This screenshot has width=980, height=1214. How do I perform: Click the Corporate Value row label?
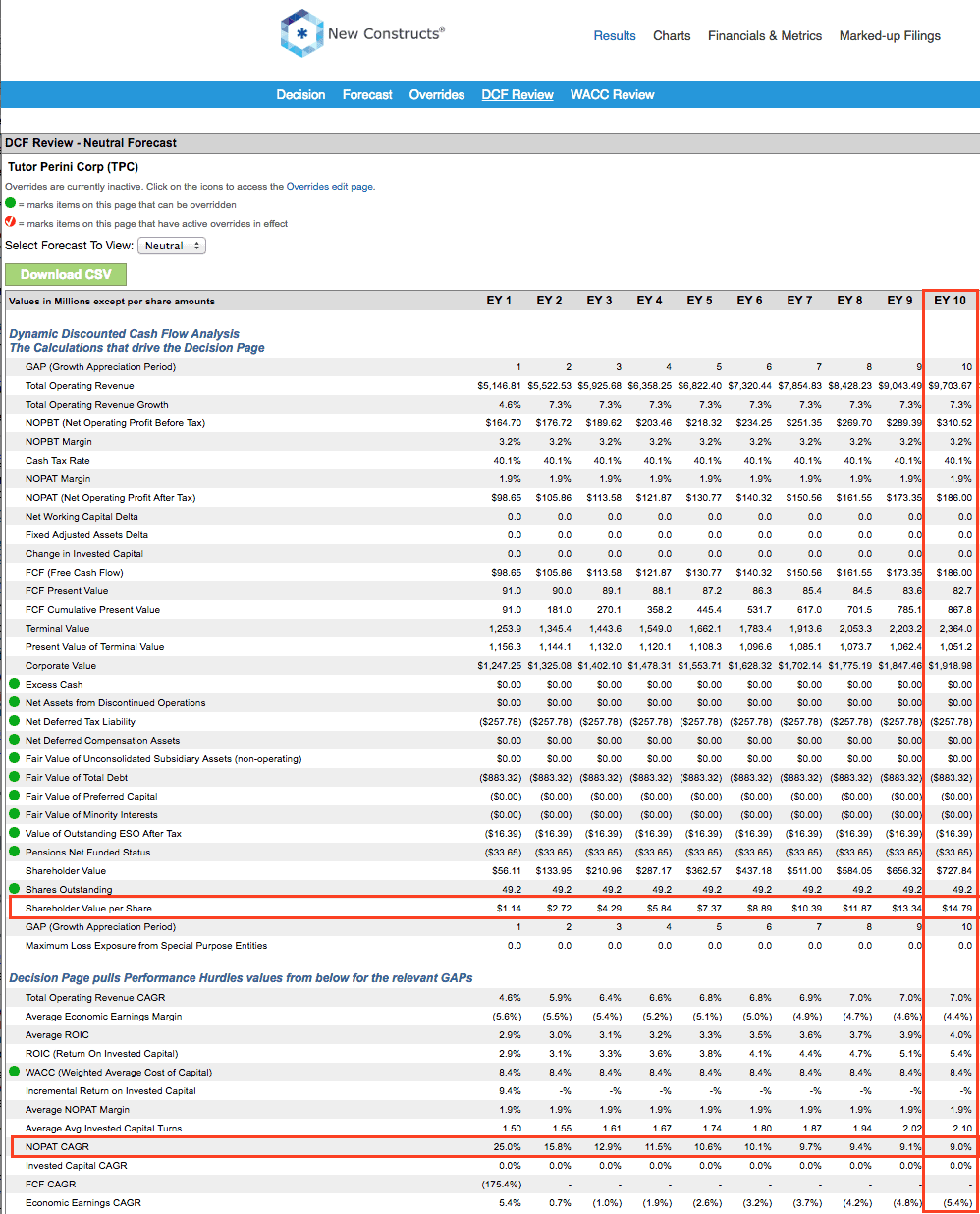61,665
